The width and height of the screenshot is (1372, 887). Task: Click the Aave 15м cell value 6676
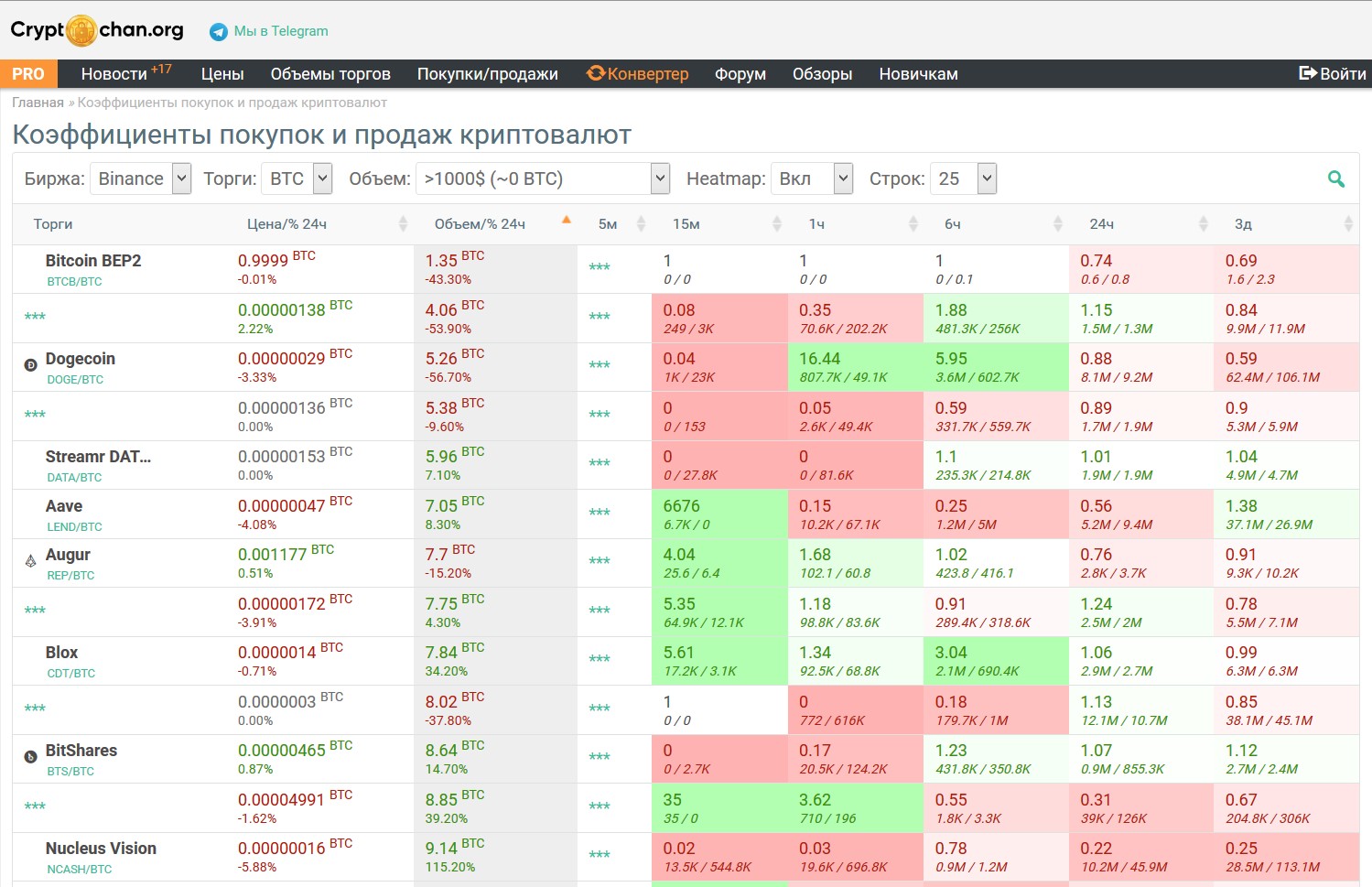point(681,506)
